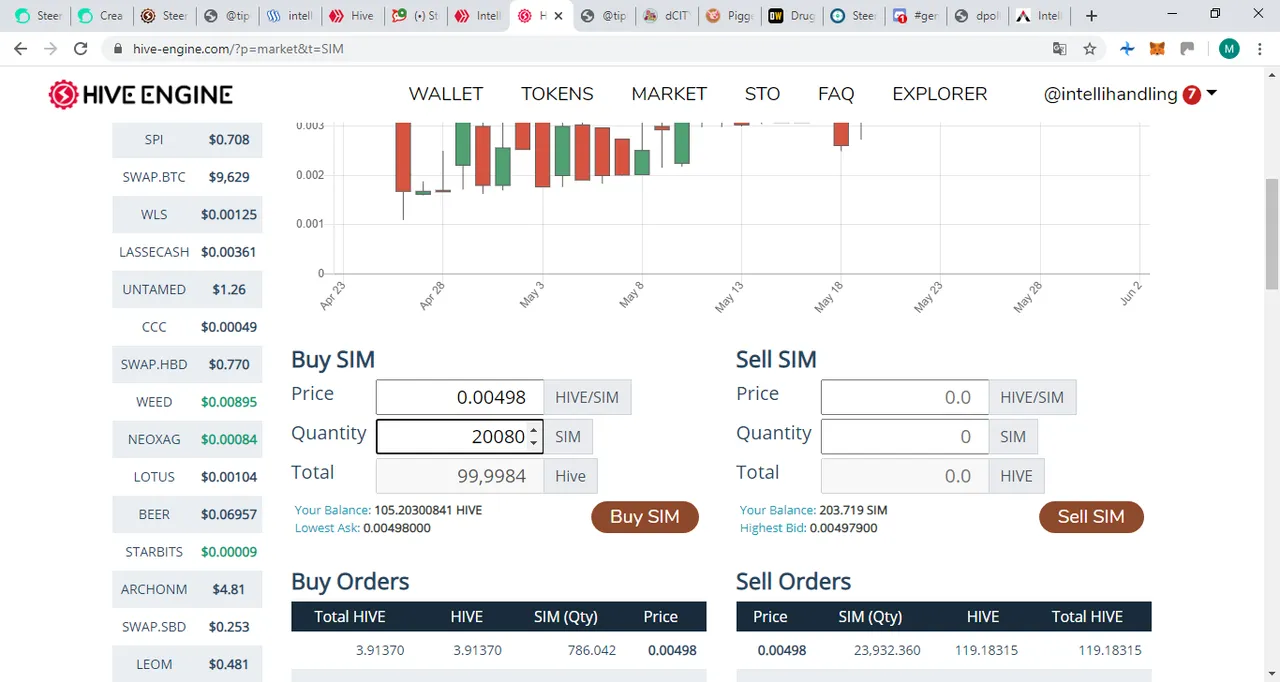This screenshot has width=1280, height=682.
Task: Close the active Hive Engine tab
Action: pos(558,16)
